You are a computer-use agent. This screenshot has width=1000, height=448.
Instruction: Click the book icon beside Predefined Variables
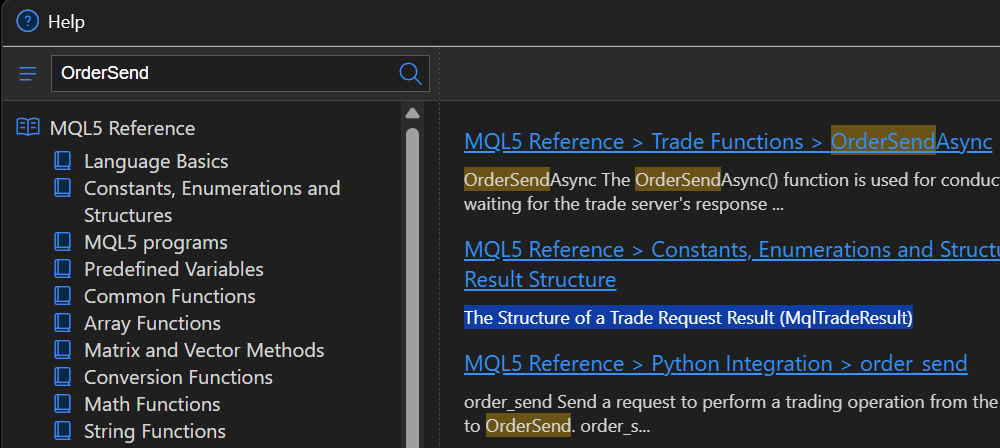point(63,269)
